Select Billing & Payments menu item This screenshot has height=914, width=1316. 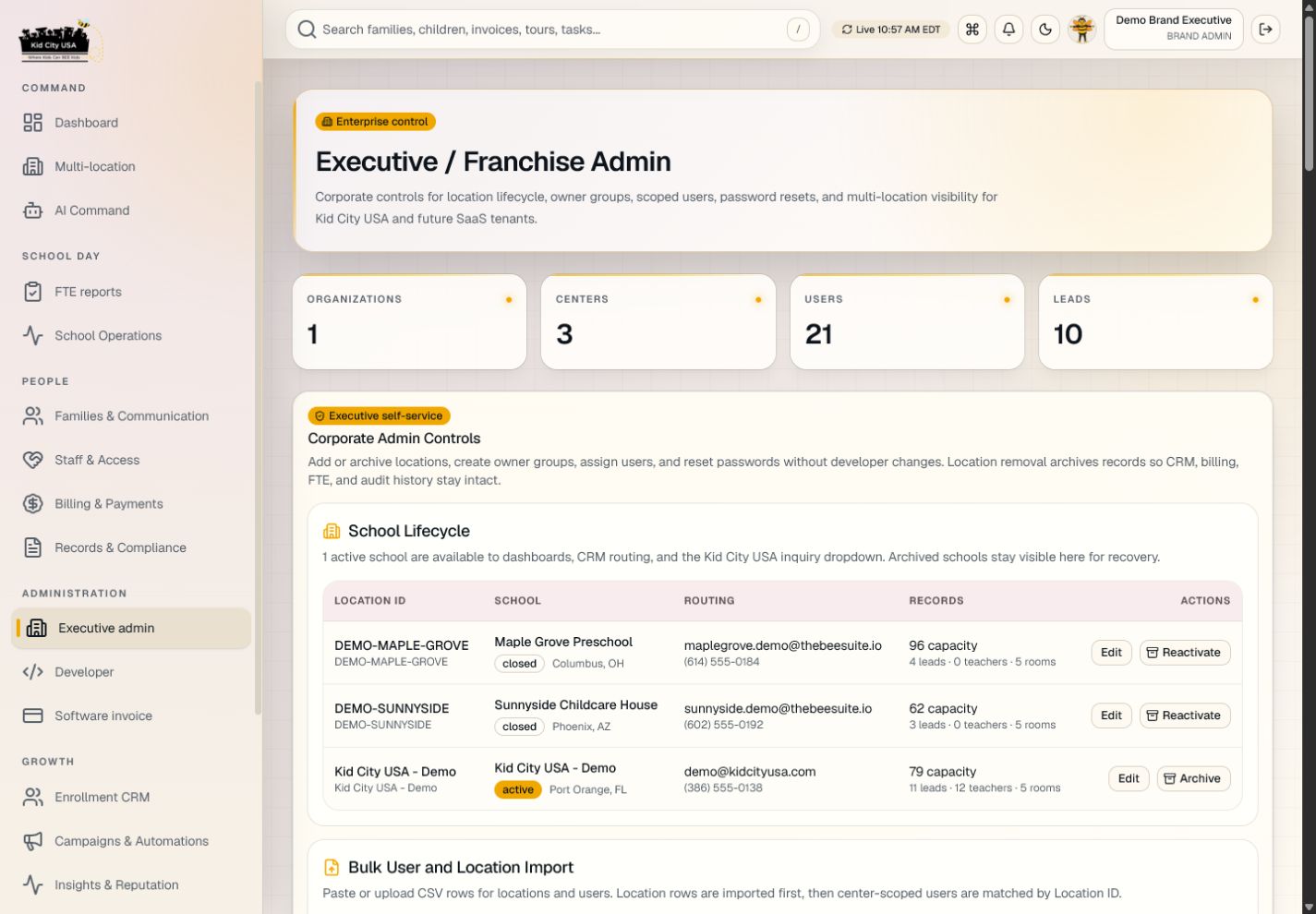coord(131,503)
